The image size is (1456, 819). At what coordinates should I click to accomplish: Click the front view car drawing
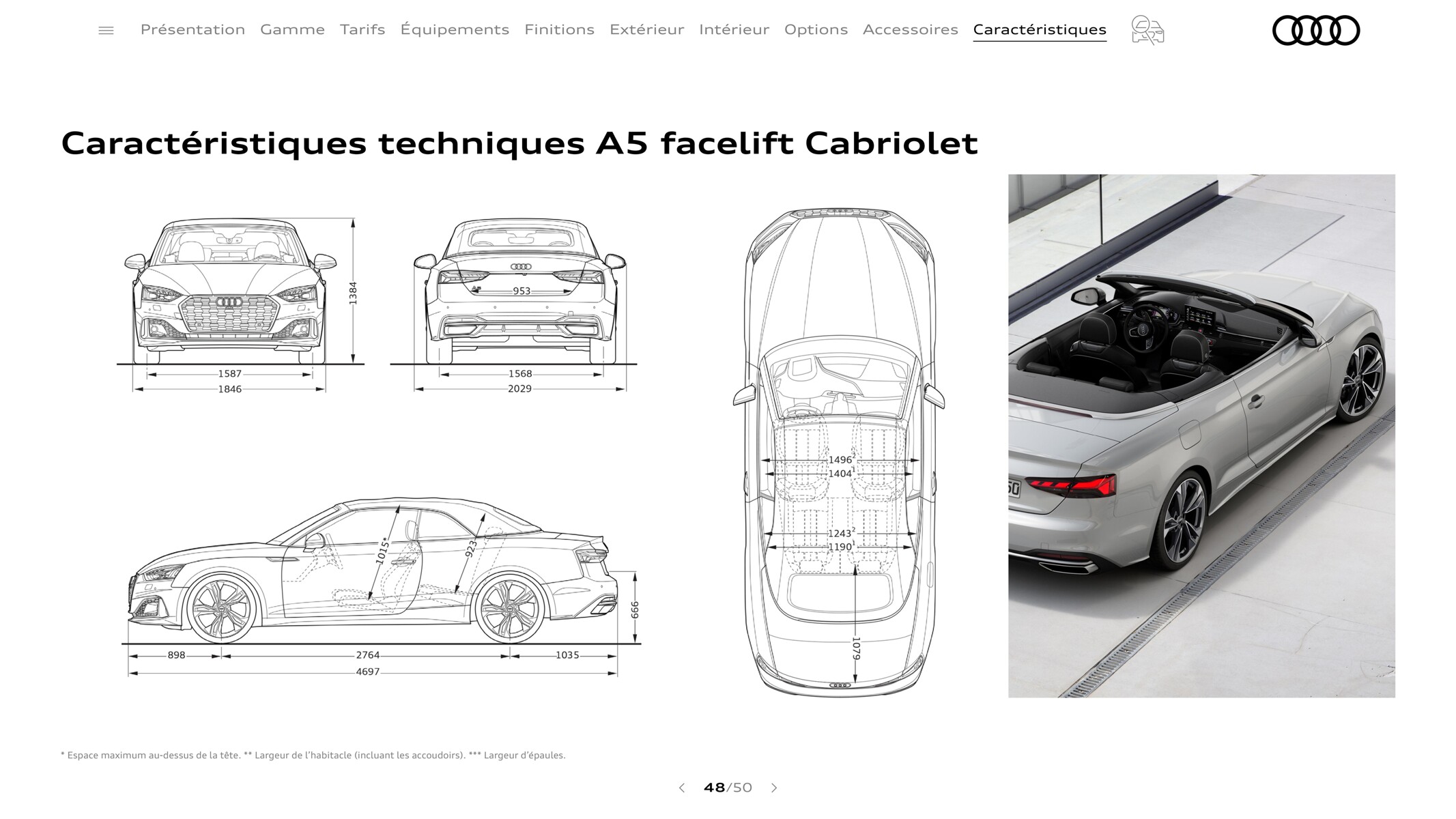[230, 291]
